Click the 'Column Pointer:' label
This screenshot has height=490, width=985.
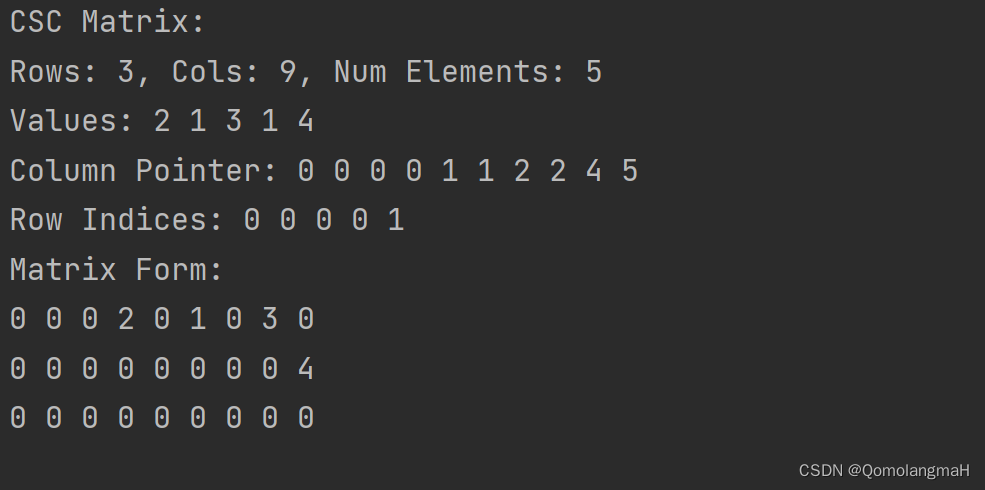tap(143, 171)
